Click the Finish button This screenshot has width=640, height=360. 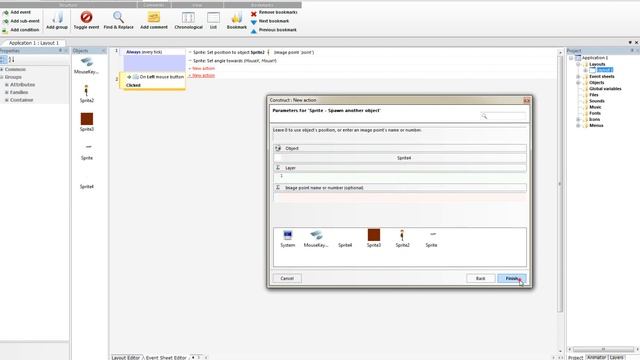[x=512, y=278]
